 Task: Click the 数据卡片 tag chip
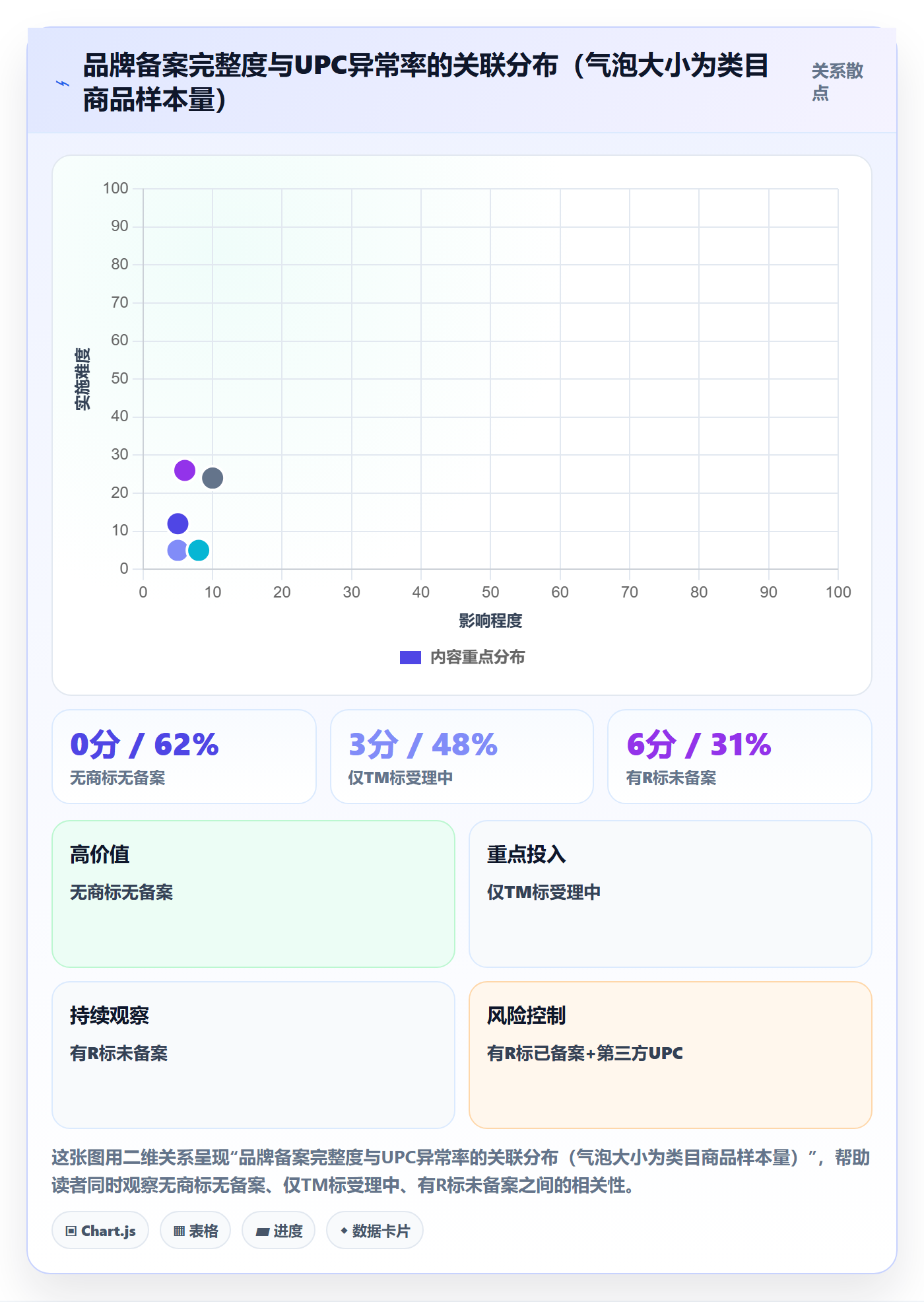coord(375,1231)
